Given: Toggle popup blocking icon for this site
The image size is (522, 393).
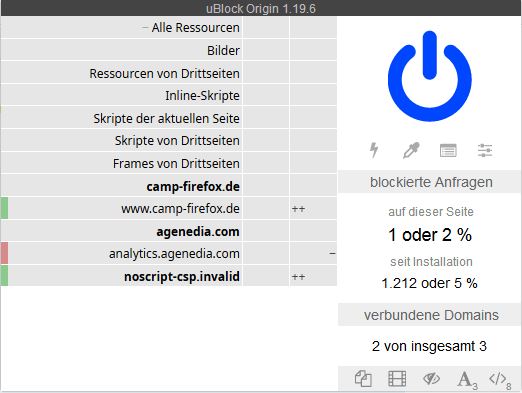Looking at the screenshot, I should tap(363, 379).
